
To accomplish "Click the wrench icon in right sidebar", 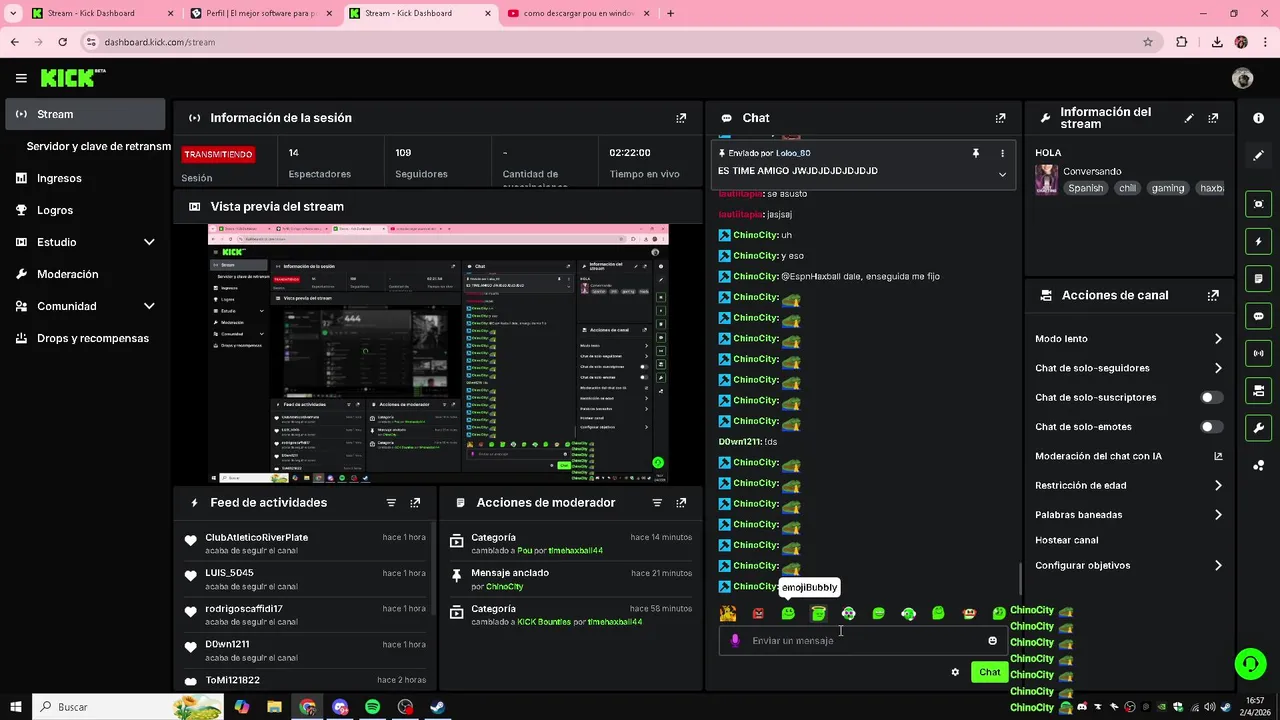I will tap(1258, 428).
